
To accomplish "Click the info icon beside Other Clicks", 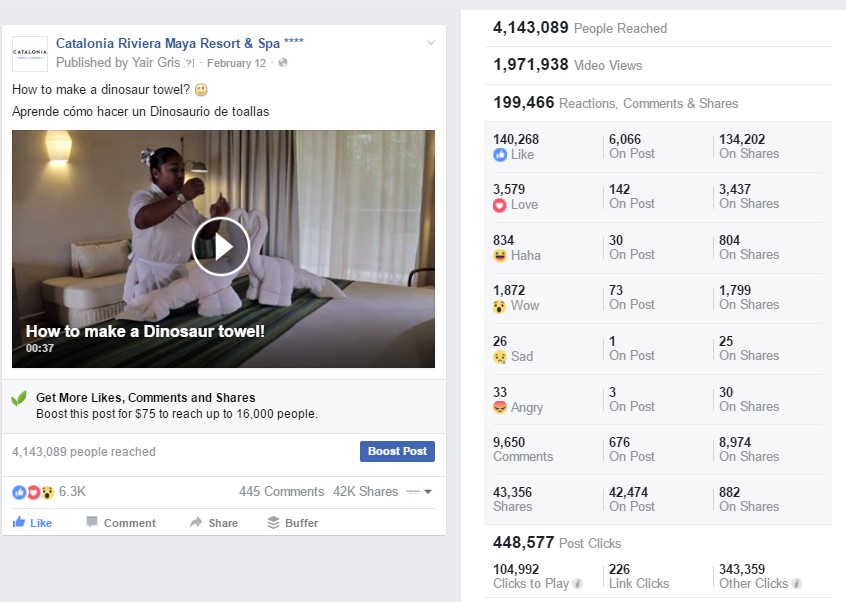I will coord(796,584).
